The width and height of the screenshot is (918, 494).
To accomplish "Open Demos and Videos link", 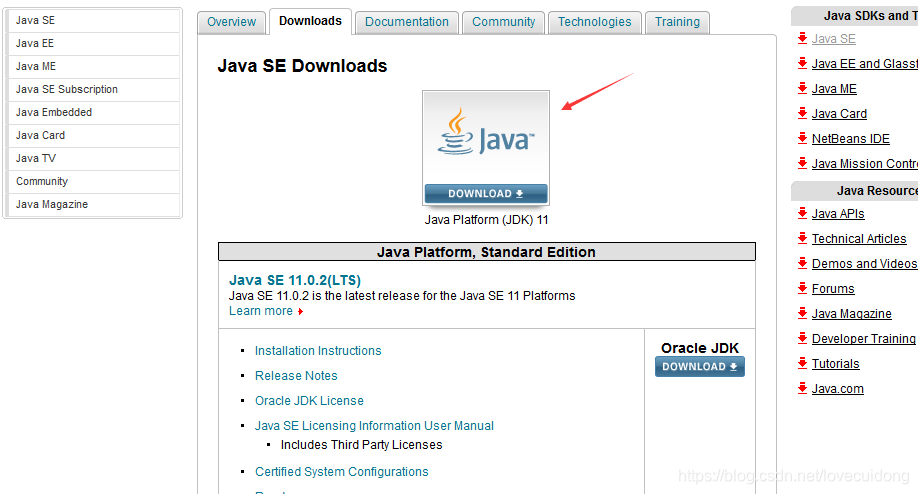I will tap(865, 264).
